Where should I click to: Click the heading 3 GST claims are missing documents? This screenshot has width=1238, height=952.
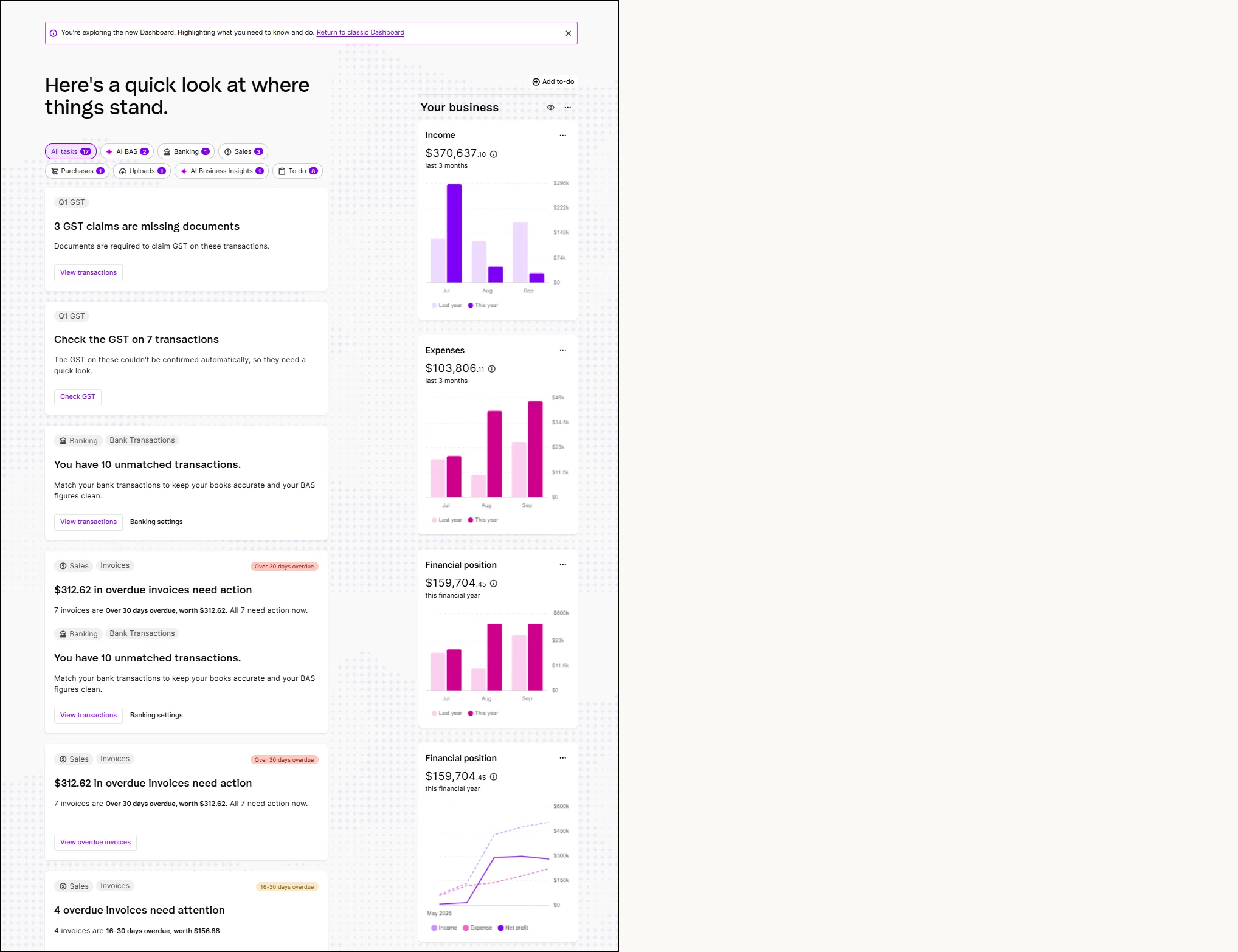[147, 227]
